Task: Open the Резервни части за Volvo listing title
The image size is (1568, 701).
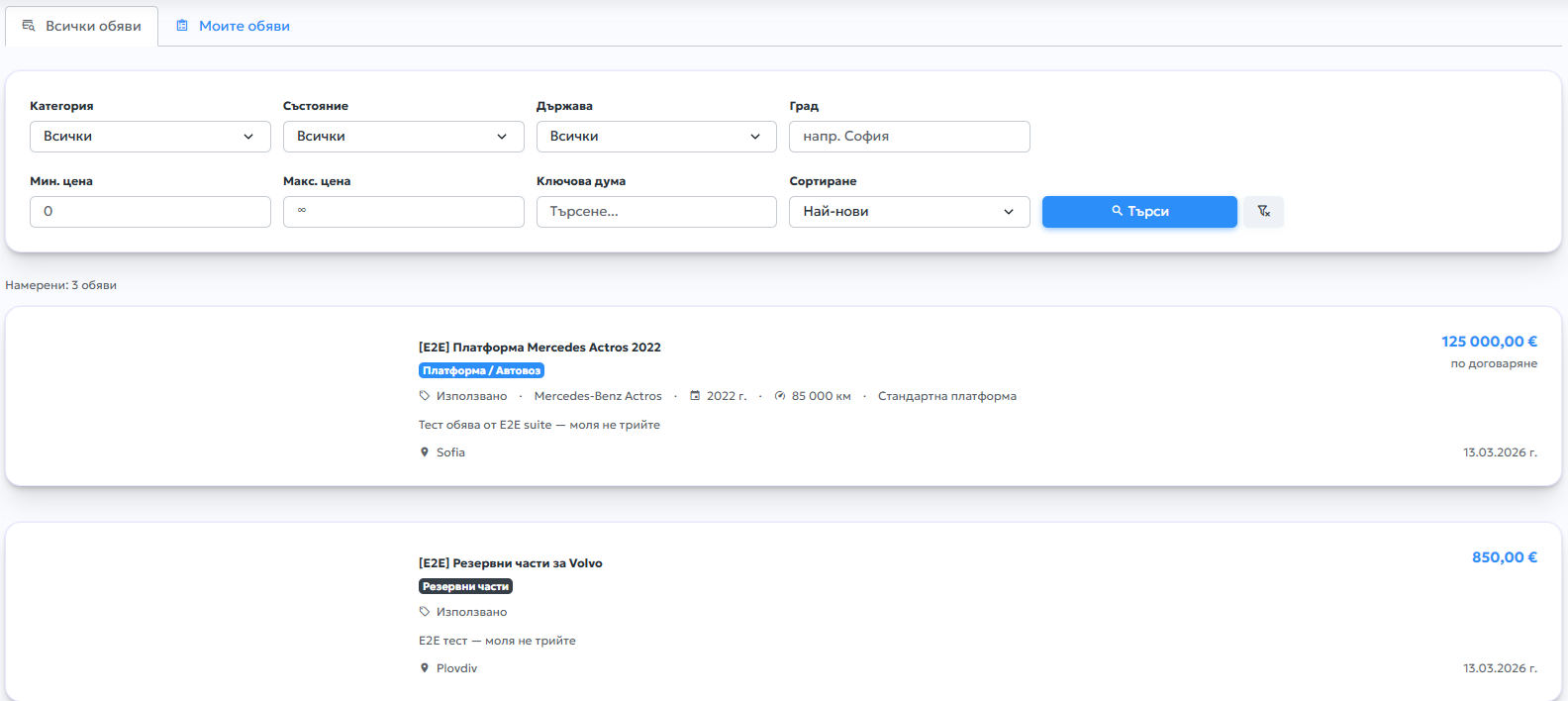Action: coord(511,563)
